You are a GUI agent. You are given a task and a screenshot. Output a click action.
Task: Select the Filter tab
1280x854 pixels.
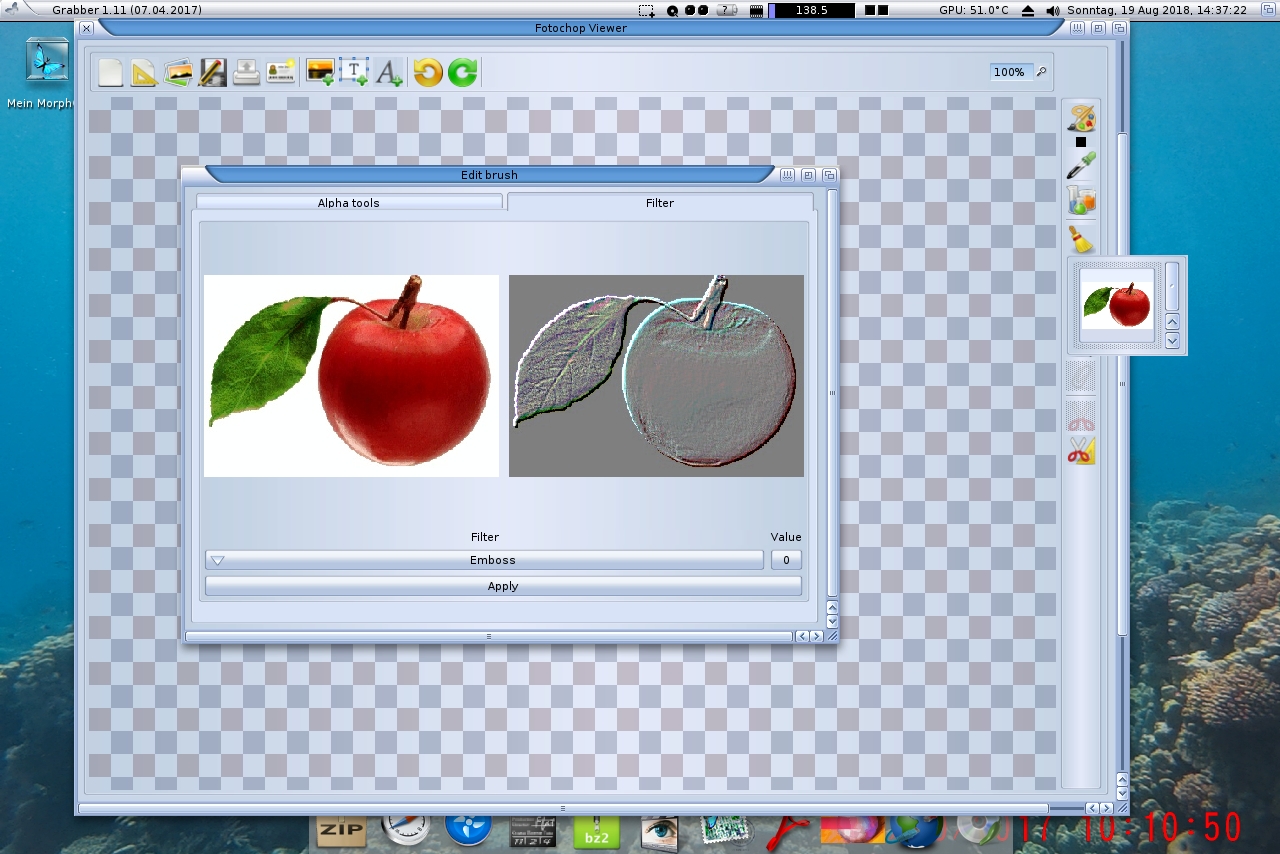point(660,203)
